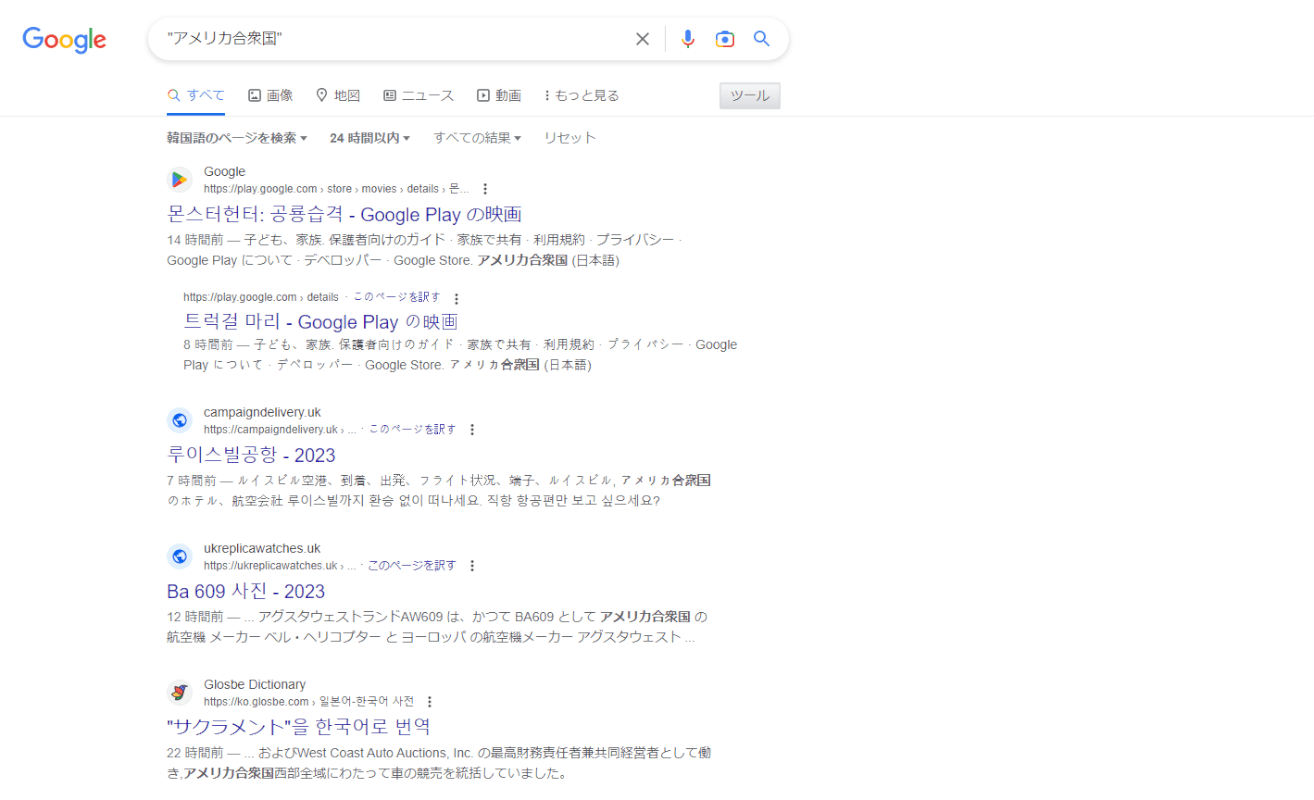The height and width of the screenshot is (800, 1314).
Task: Switch to the ニュース news tab
Action: (x=418, y=96)
